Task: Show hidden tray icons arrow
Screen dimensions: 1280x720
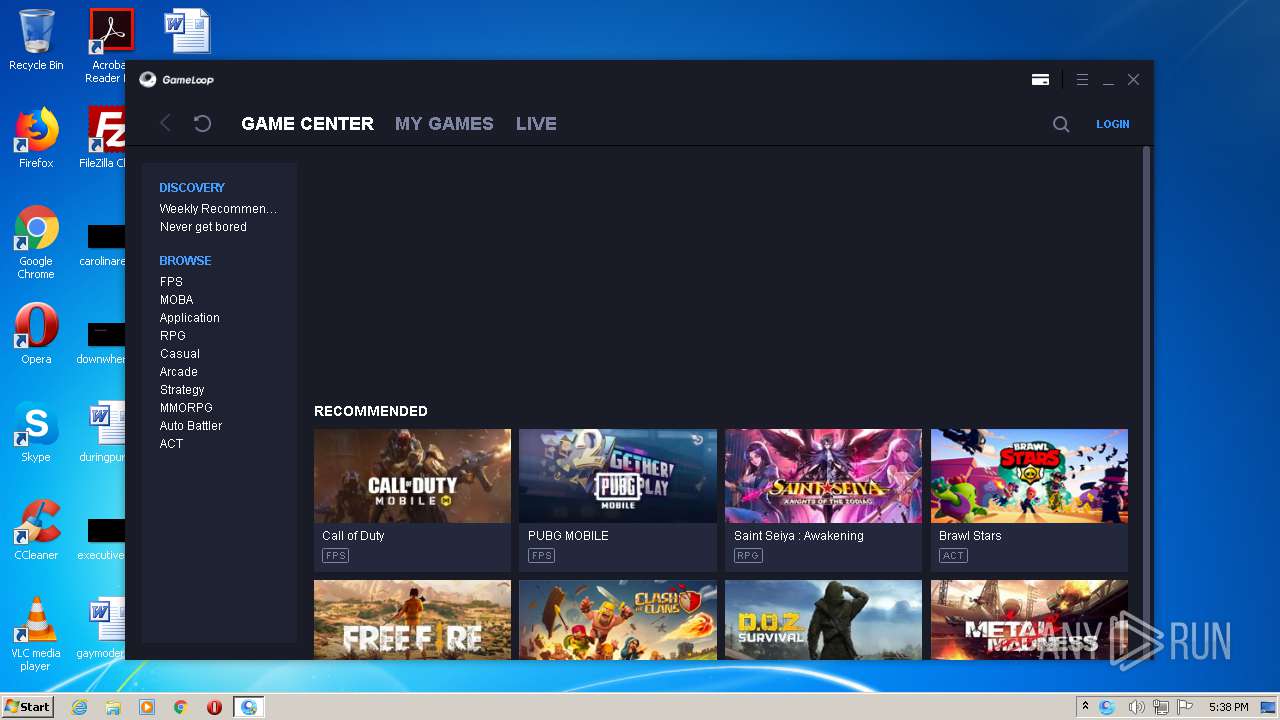Action: tap(1085, 707)
